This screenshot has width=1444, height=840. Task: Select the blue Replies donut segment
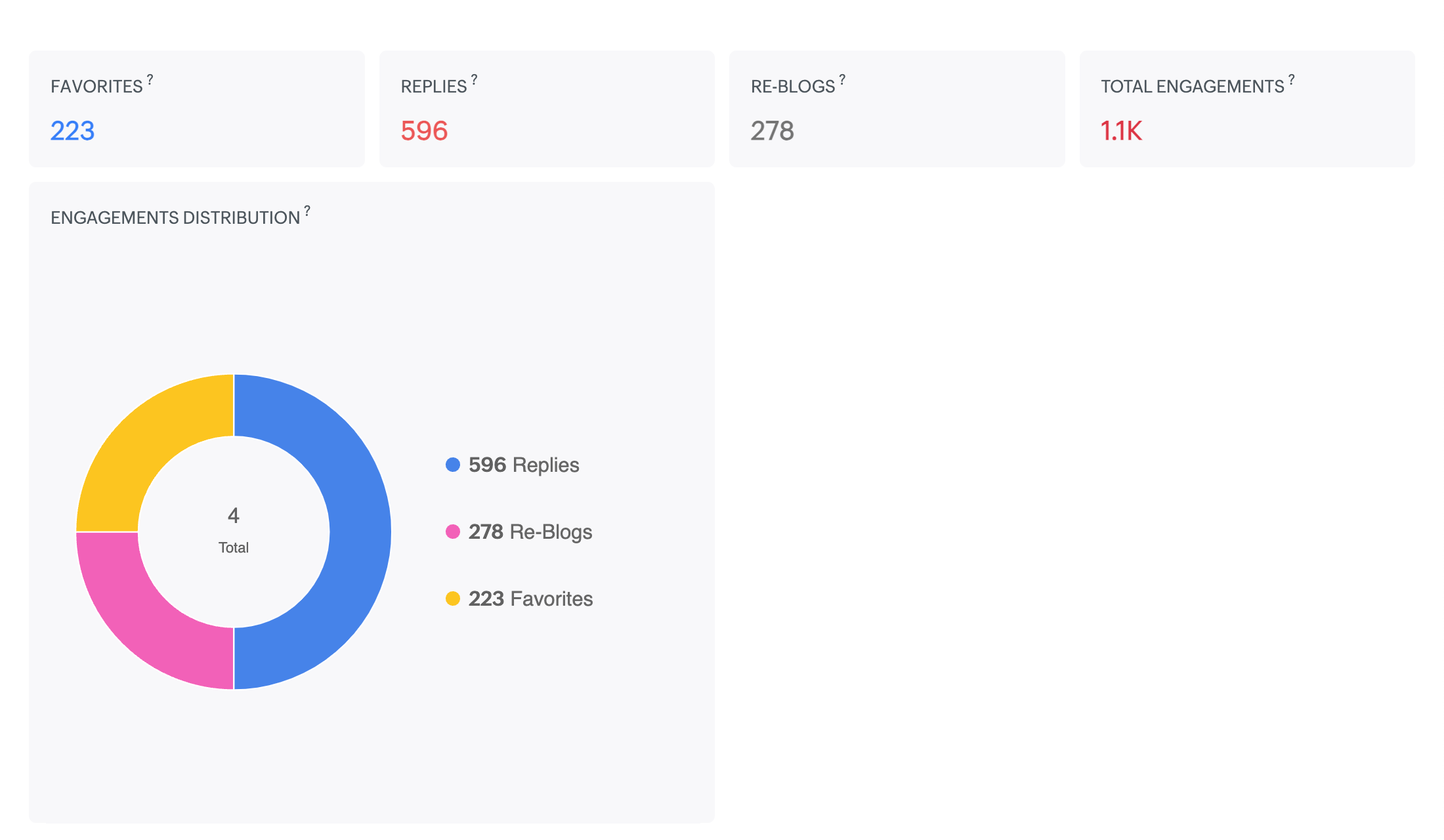(360, 532)
